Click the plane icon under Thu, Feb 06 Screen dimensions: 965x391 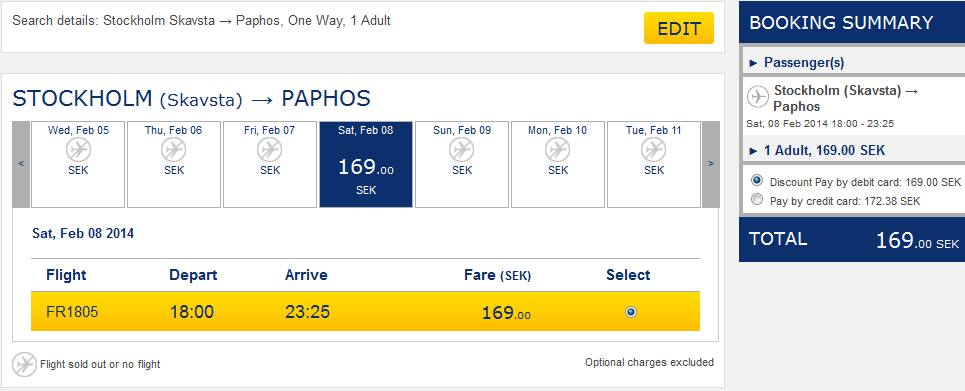[174, 150]
